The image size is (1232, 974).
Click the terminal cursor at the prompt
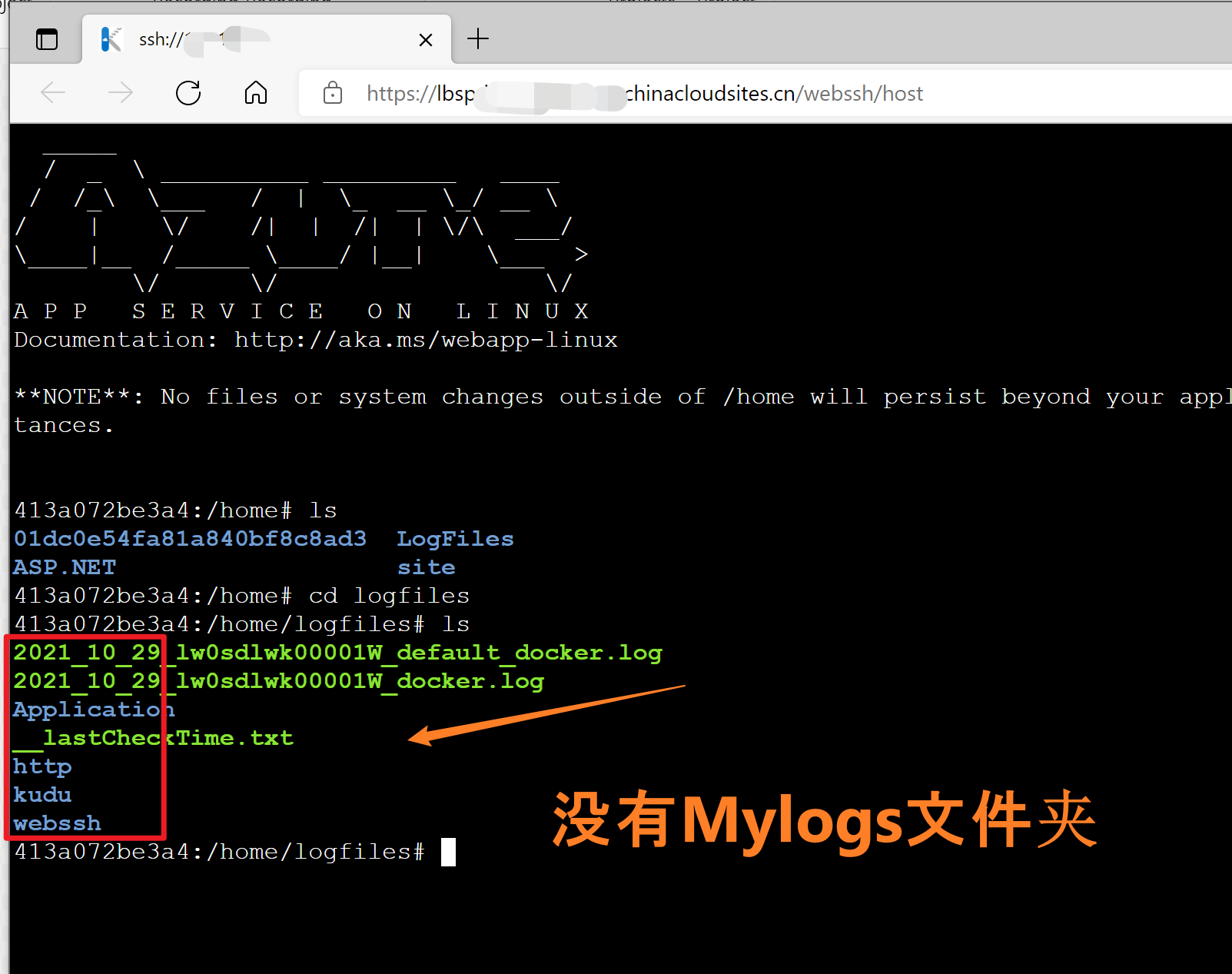point(448,852)
